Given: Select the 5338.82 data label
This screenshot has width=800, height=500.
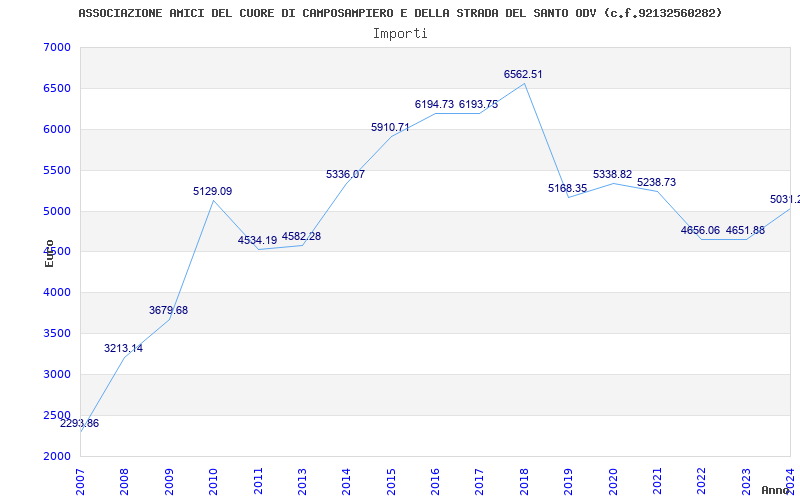Looking at the screenshot, I should [612, 174].
